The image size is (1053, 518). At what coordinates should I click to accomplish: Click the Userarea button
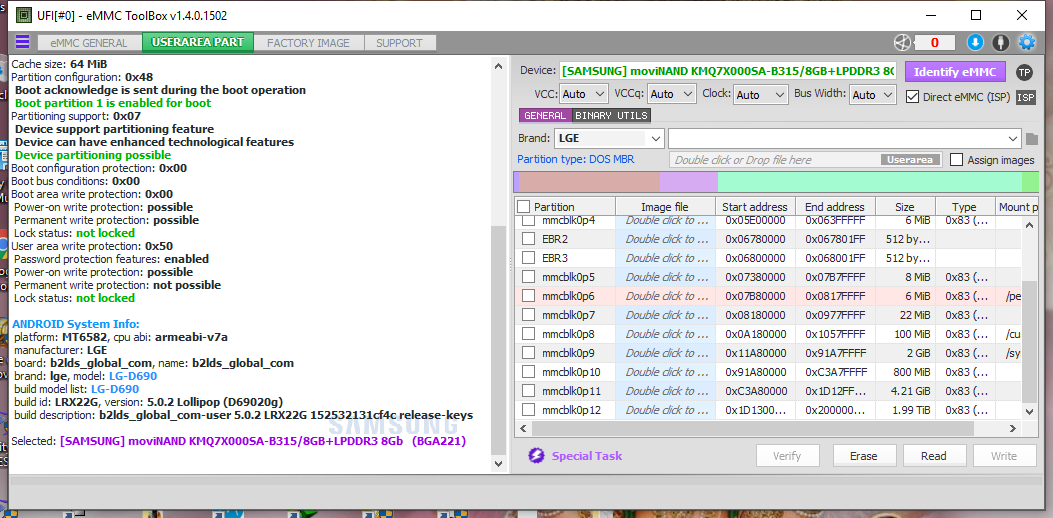point(910,160)
